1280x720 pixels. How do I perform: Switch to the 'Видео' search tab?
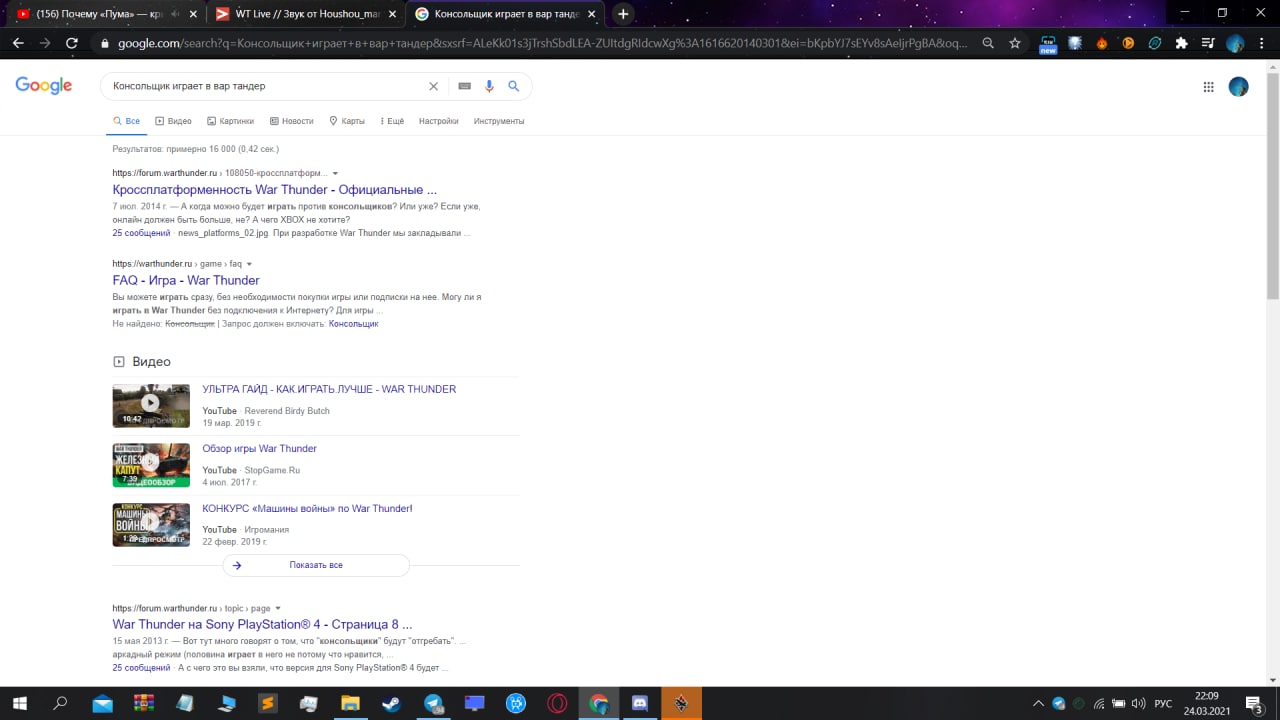(x=173, y=121)
